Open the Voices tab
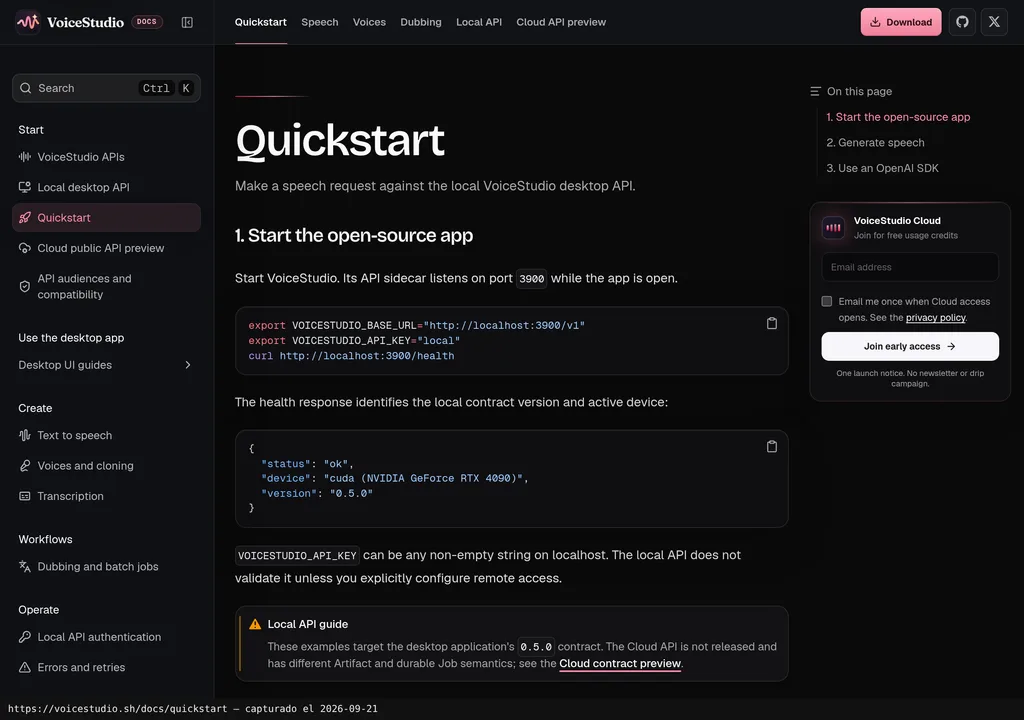Image resolution: width=1024 pixels, height=720 pixels. [370, 22]
